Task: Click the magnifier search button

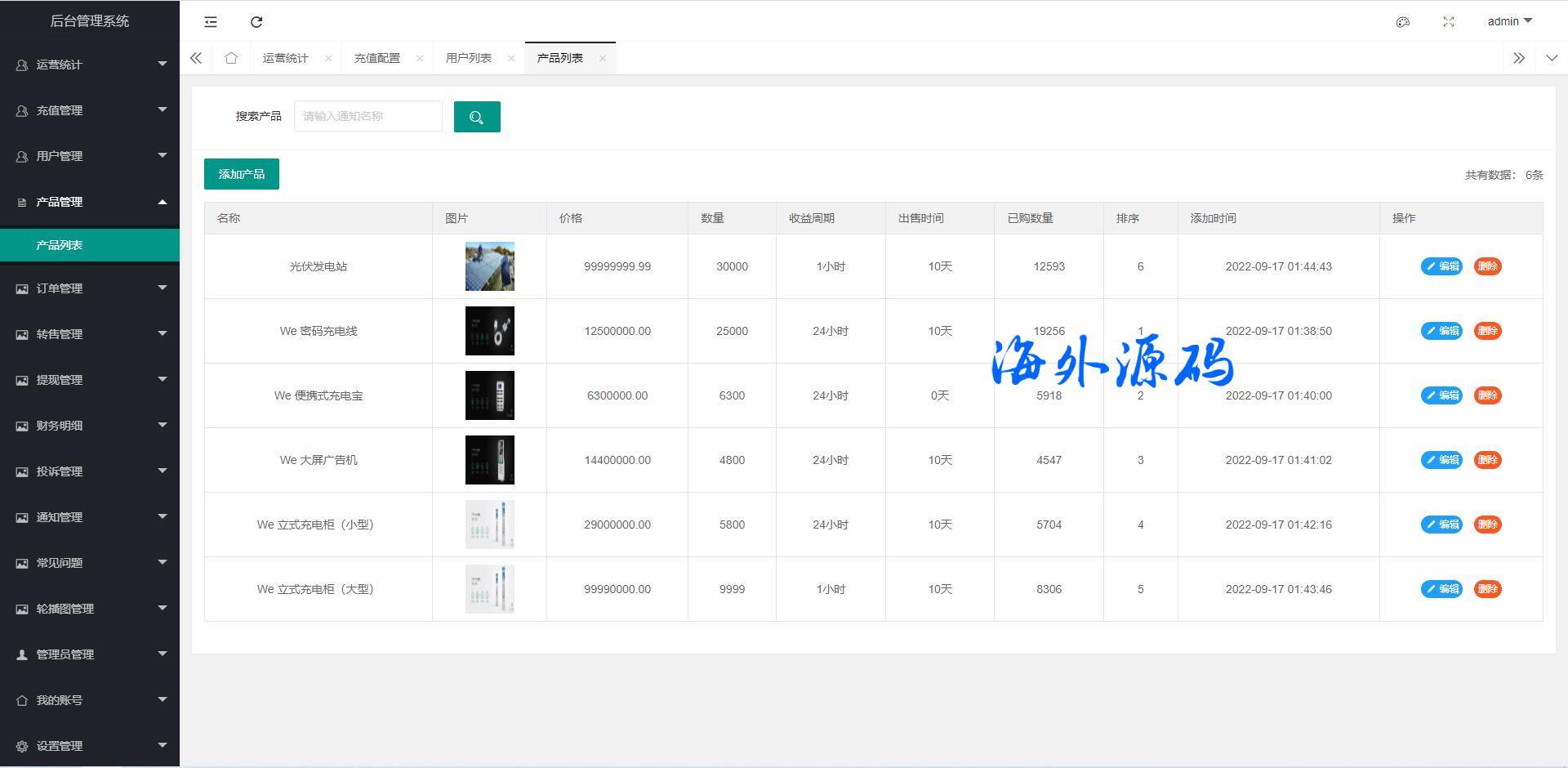Action: point(477,117)
